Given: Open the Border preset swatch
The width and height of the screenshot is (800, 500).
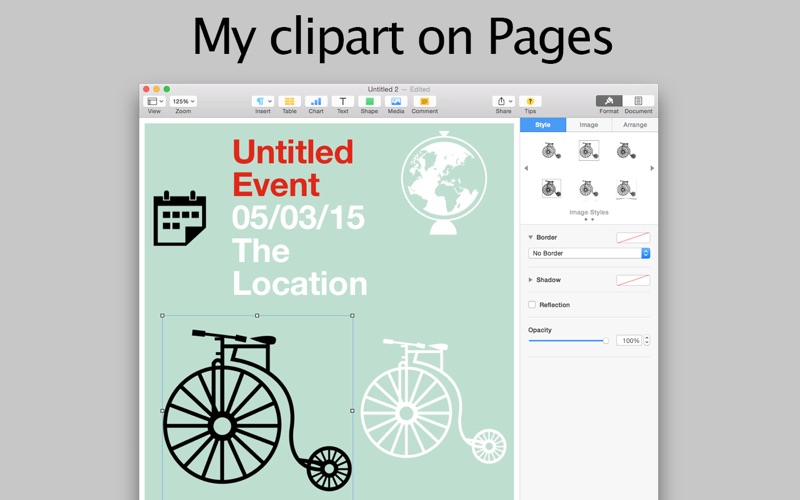Looking at the screenshot, I should tap(633, 237).
